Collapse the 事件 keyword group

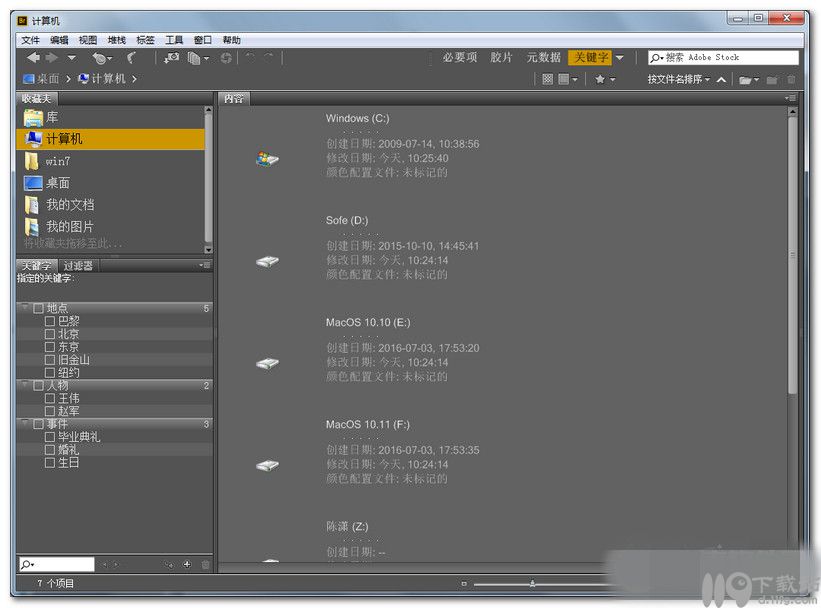tap(25, 424)
